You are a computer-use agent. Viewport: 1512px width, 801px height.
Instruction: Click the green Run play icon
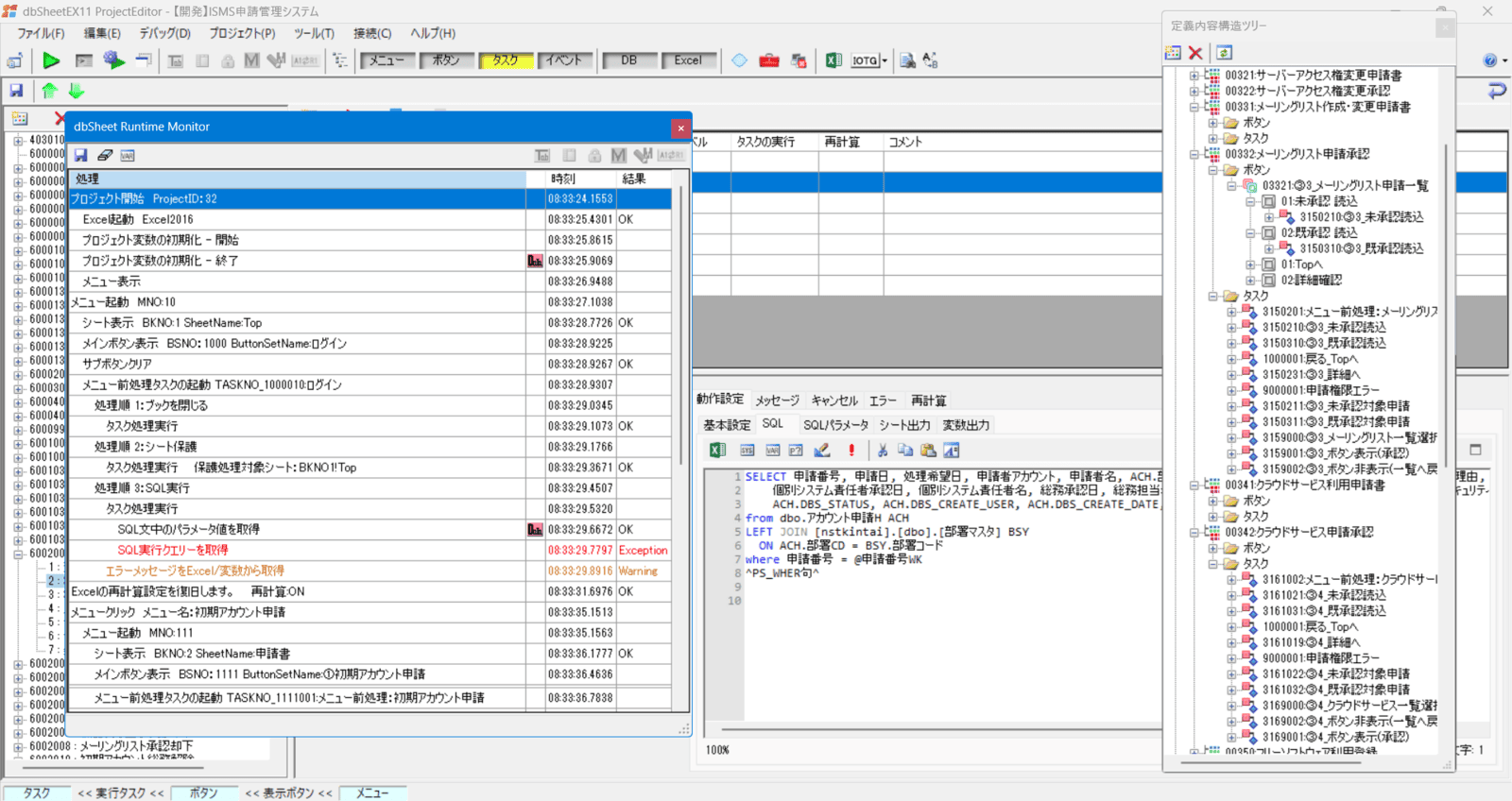click(51, 60)
